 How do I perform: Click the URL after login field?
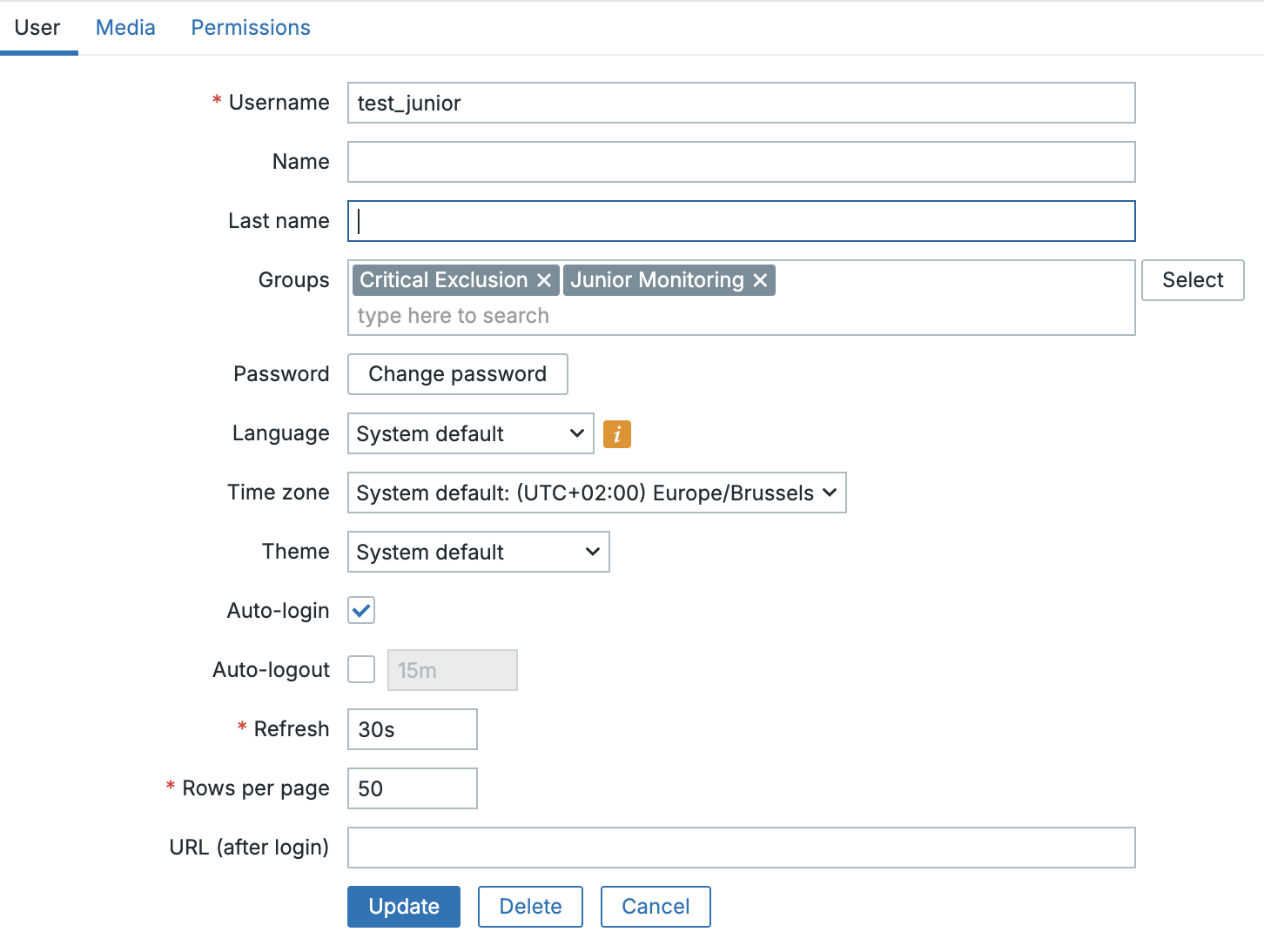coord(740,847)
